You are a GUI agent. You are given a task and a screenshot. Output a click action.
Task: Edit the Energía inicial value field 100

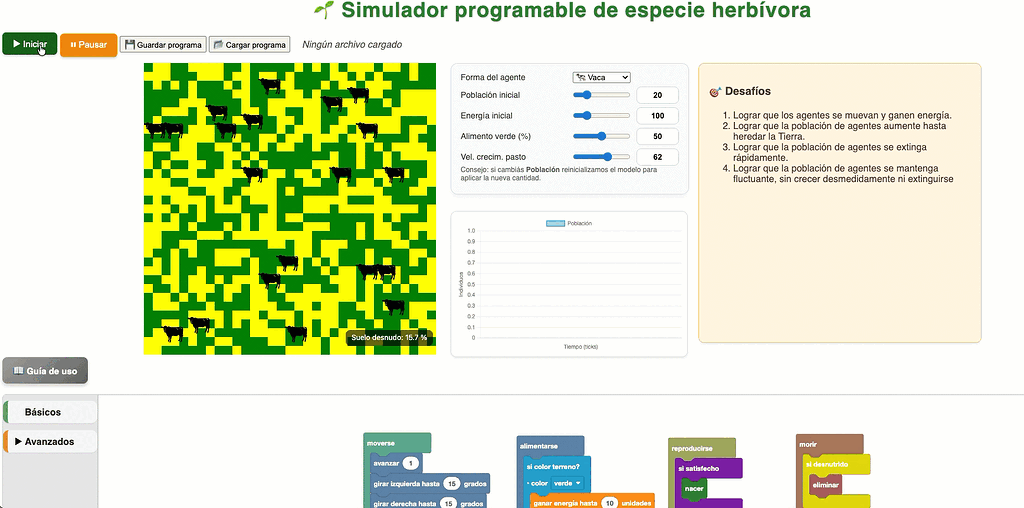point(657,116)
